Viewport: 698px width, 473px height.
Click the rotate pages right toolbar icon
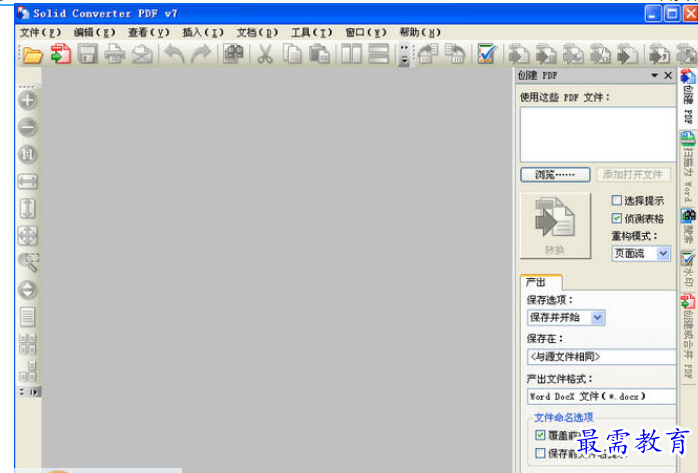pyautogui.click(x=428, y=54)
